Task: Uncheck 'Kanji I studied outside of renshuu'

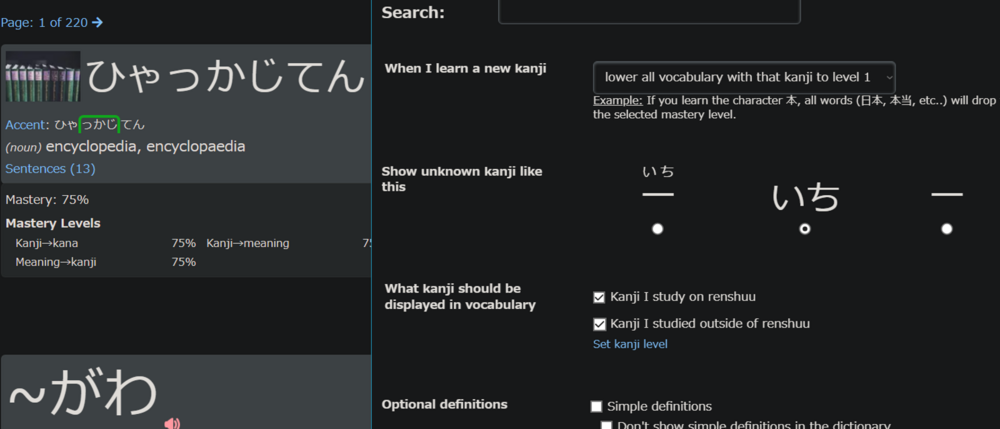Action: (599, 324)
